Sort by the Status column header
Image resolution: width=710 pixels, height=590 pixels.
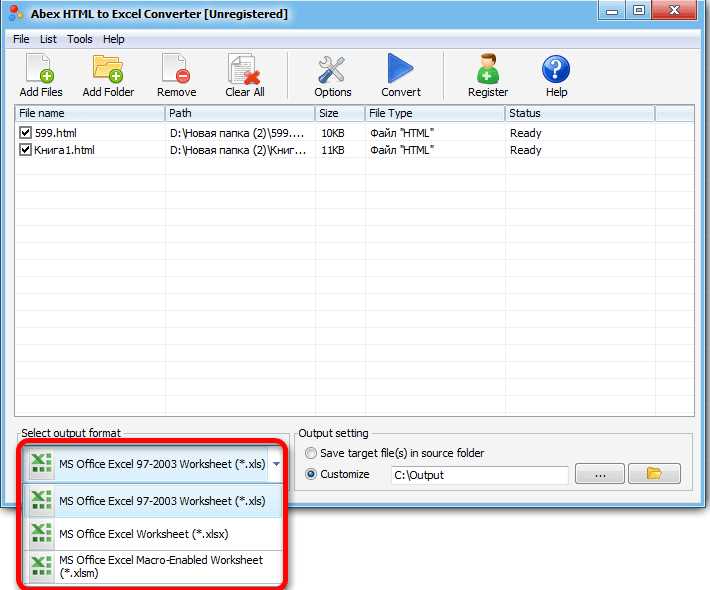pos(580,113)
